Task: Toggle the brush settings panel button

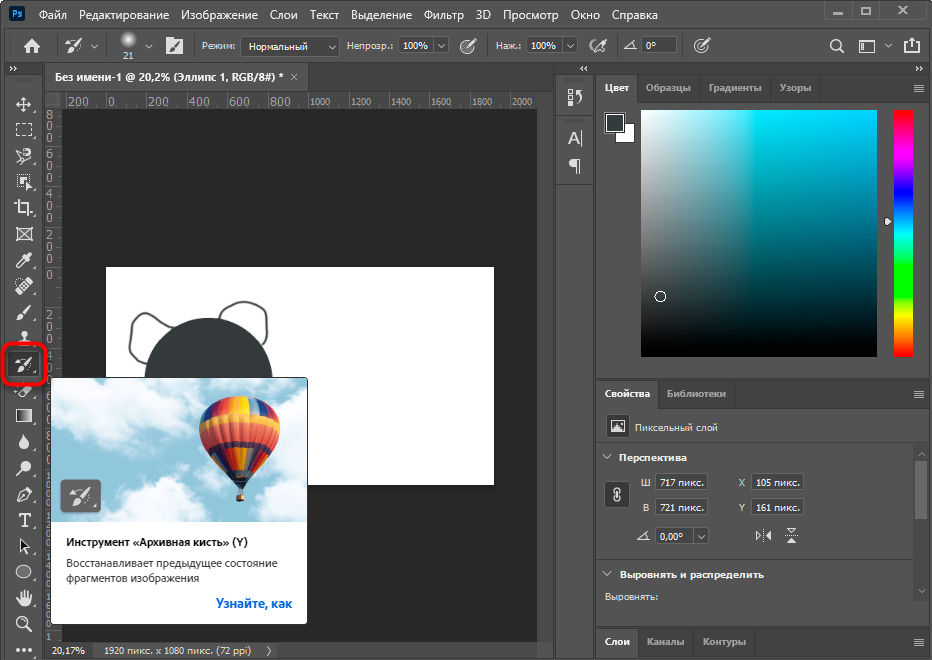Action: point(174,46)
